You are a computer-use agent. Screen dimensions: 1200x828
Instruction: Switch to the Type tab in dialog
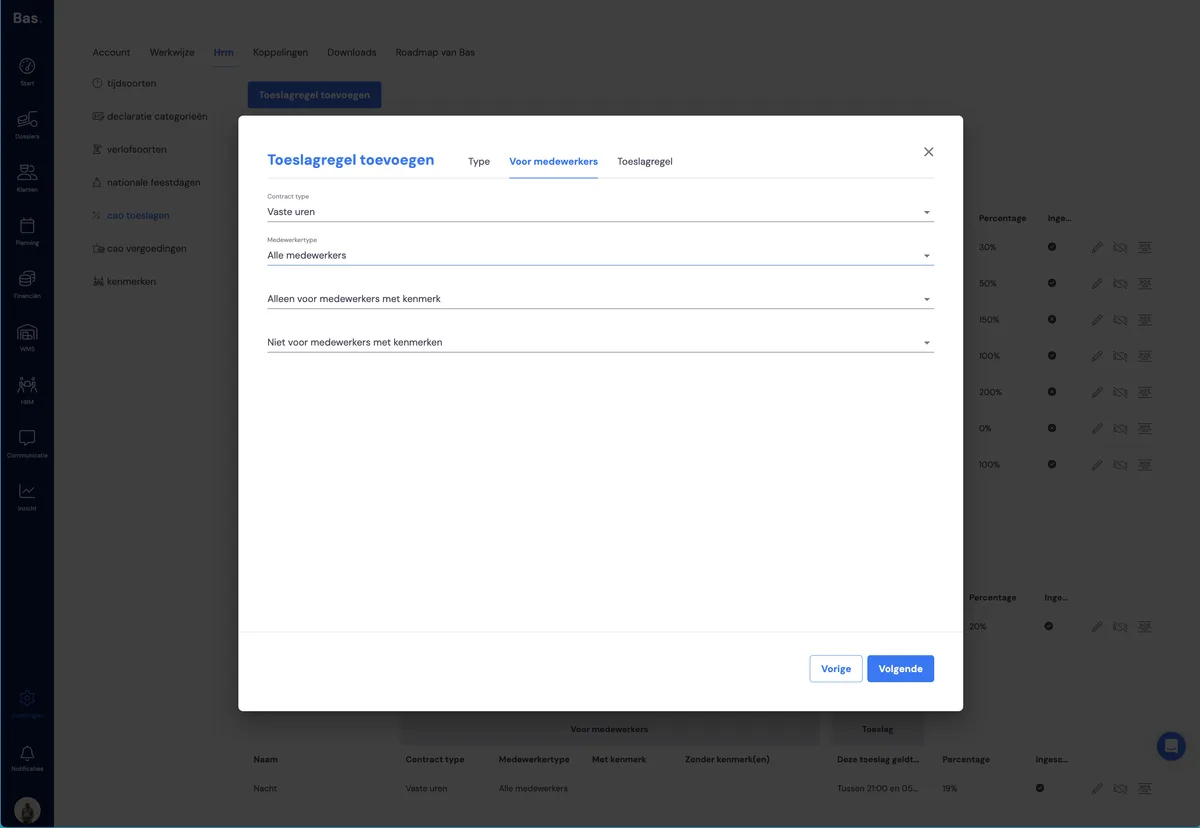479,161
